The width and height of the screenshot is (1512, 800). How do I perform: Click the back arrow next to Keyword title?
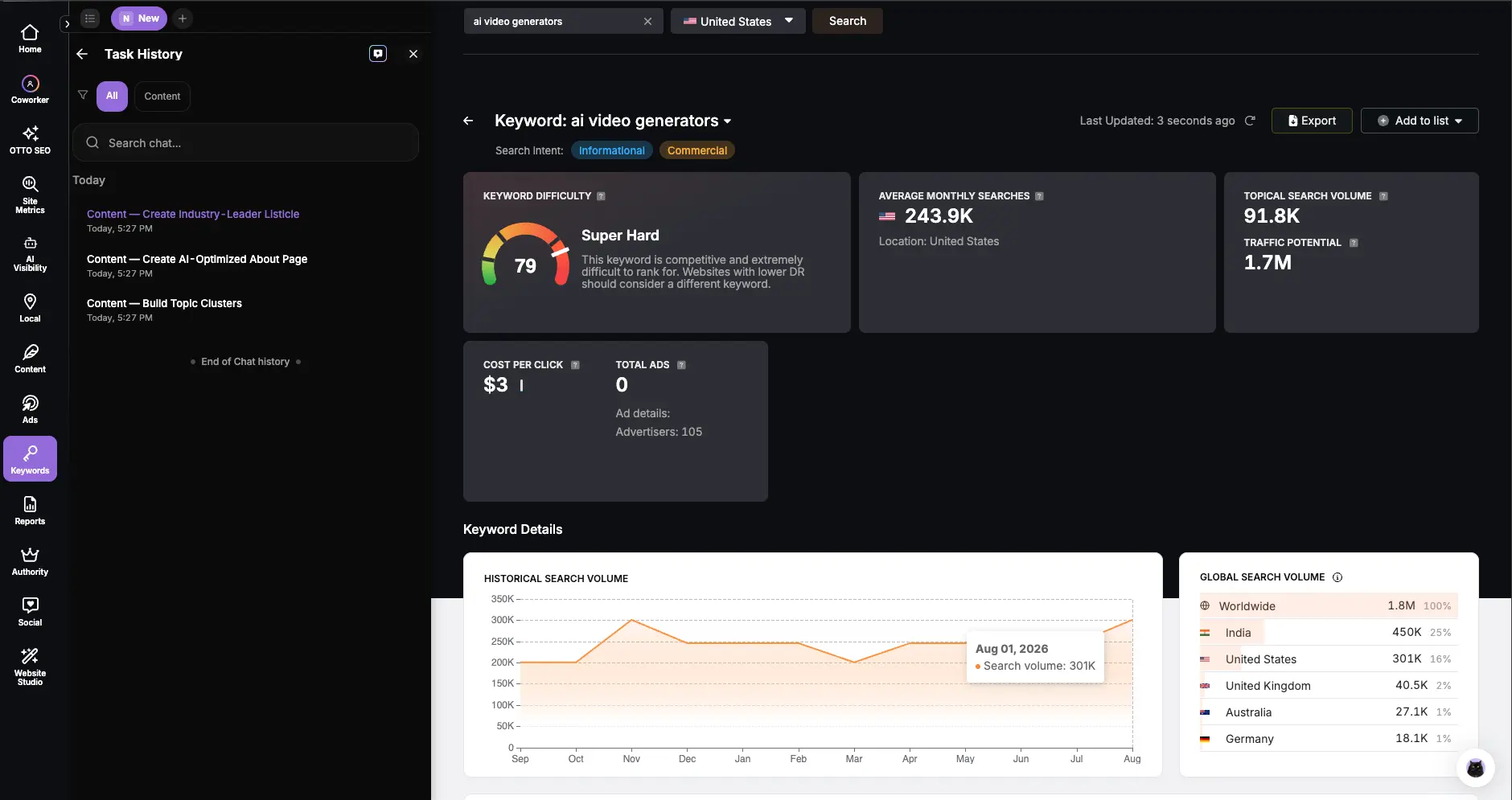coord(468,121)
